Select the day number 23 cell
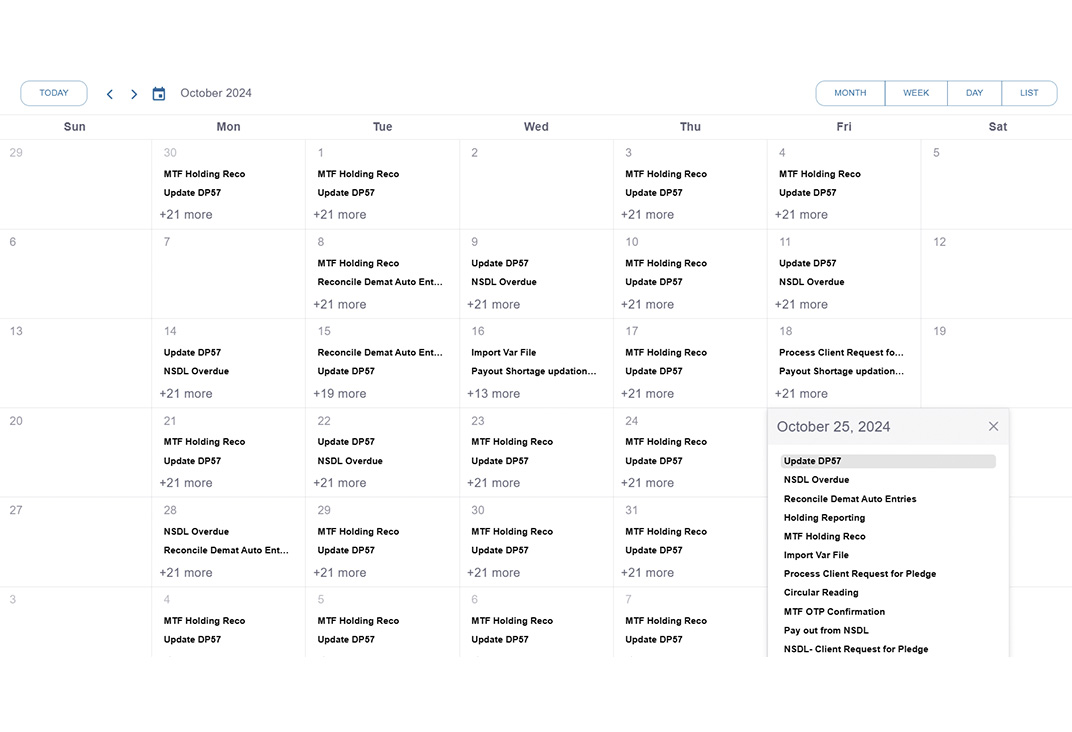The width and height of the screenshot is (1072, 732). [478, 421]
